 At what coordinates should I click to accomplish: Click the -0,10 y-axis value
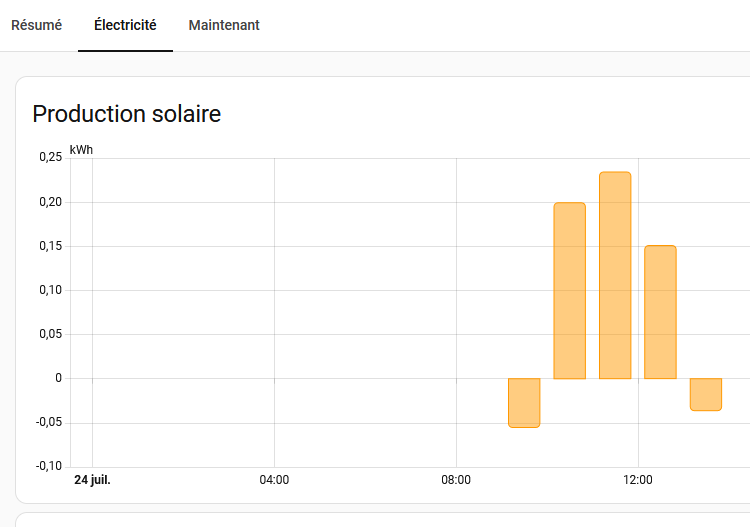tap(49, 466)
